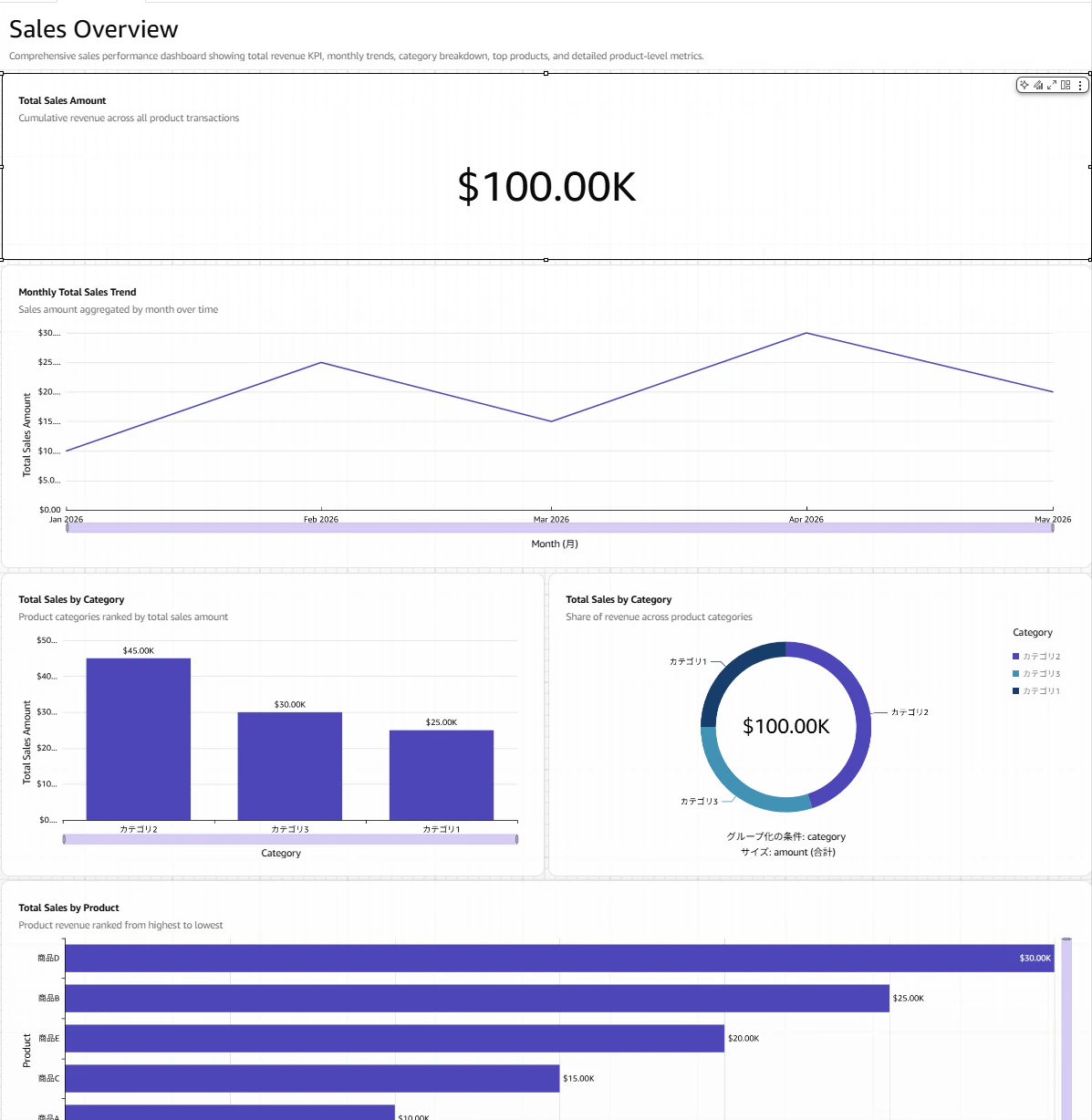Click the layout panels icon in visual toolbar

(x=1066, y=85)
